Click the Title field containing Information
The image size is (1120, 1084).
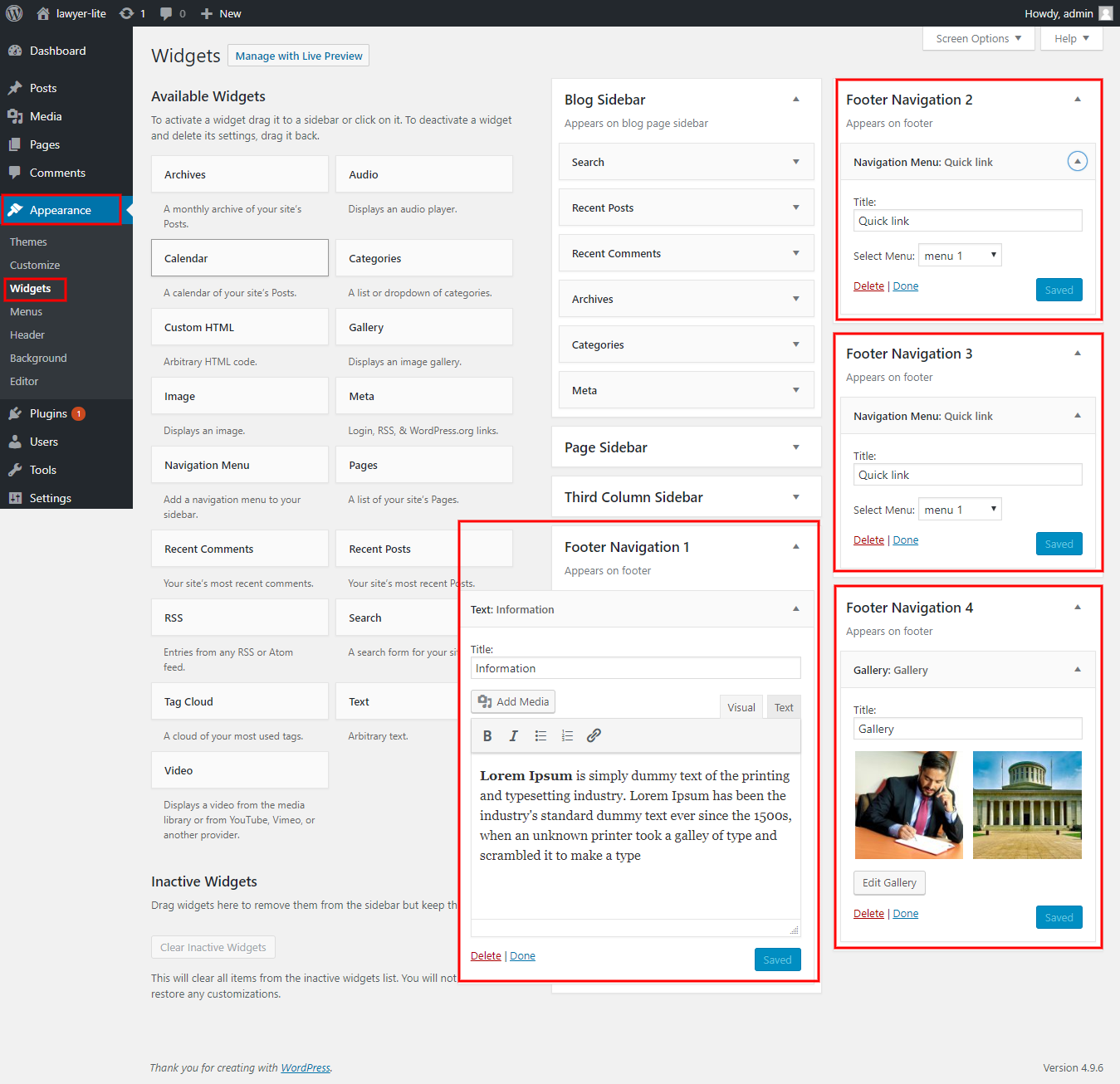click(x=635, y=668)
